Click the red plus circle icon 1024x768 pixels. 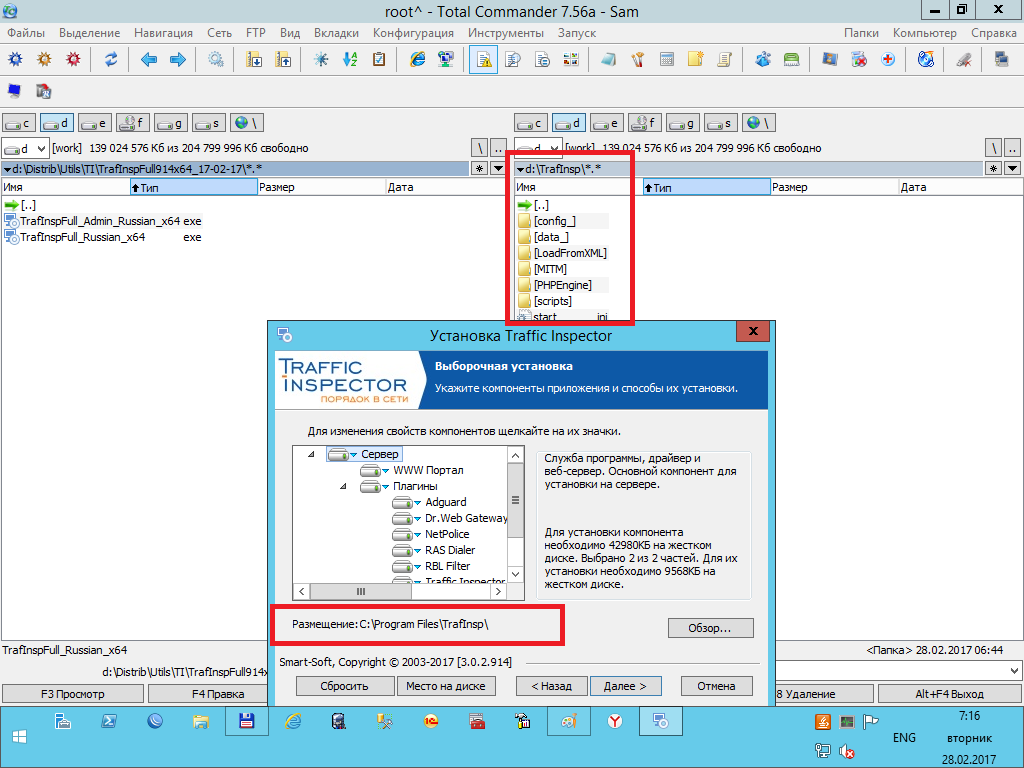[x=888, y=59]
